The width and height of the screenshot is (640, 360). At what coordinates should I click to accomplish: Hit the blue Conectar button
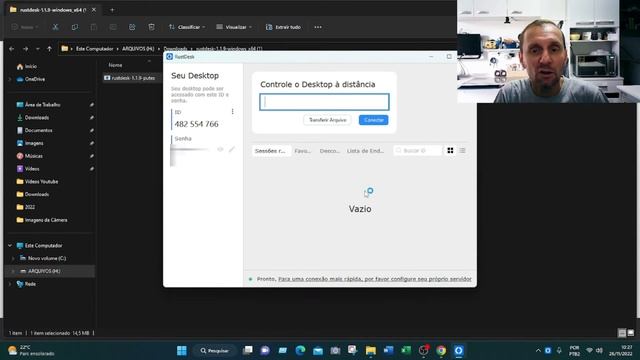pyautogui.click(x=373, y=120)
